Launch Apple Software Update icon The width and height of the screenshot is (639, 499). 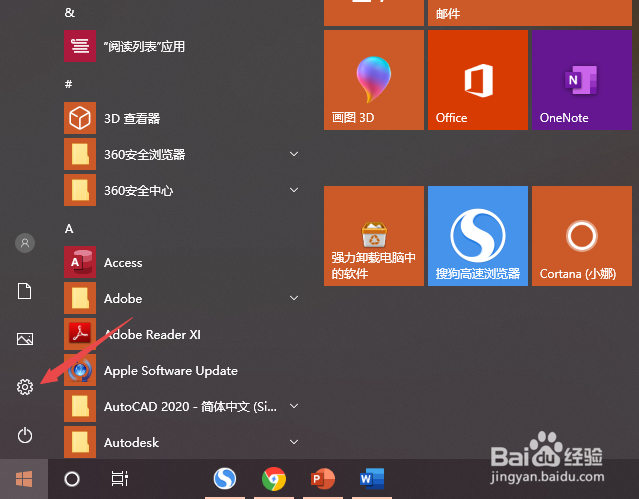[x=80, y=370]
